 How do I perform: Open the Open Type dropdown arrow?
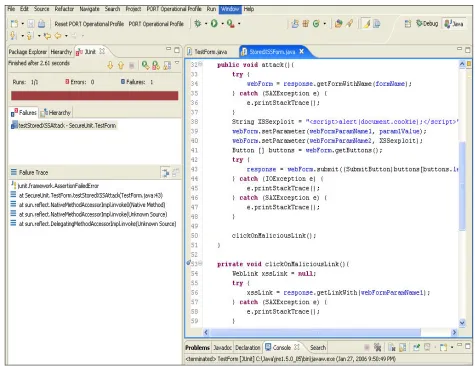tap(324, 24)
